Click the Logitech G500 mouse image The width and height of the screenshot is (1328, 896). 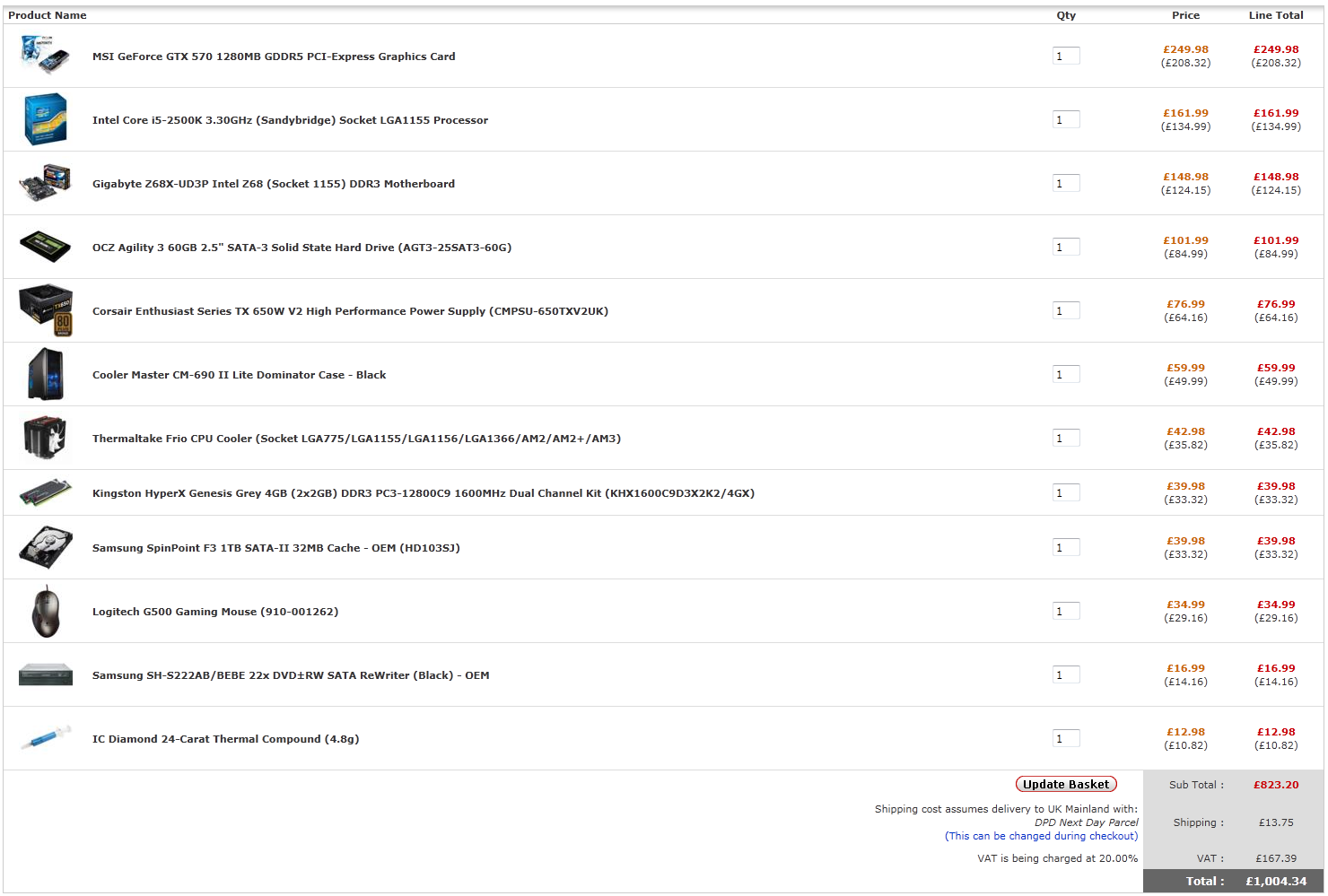coord(45,611)
